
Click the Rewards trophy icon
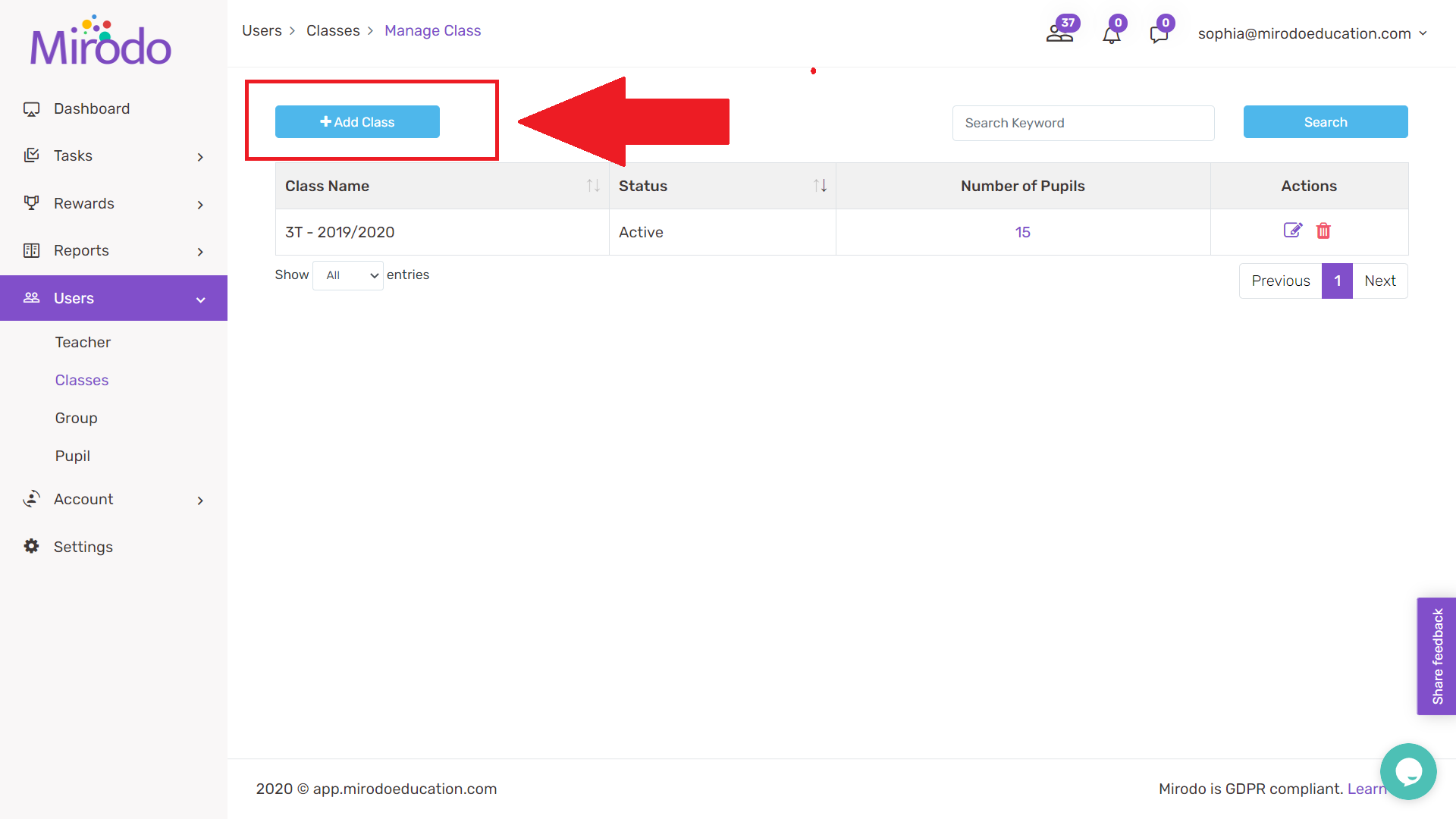coord(31,202)
